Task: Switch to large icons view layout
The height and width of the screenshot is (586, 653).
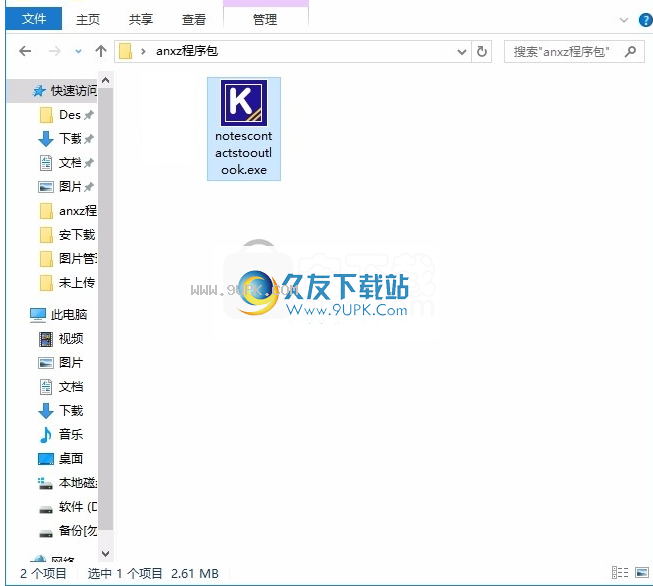Action: pyautogui.click(x=642, y=573)
